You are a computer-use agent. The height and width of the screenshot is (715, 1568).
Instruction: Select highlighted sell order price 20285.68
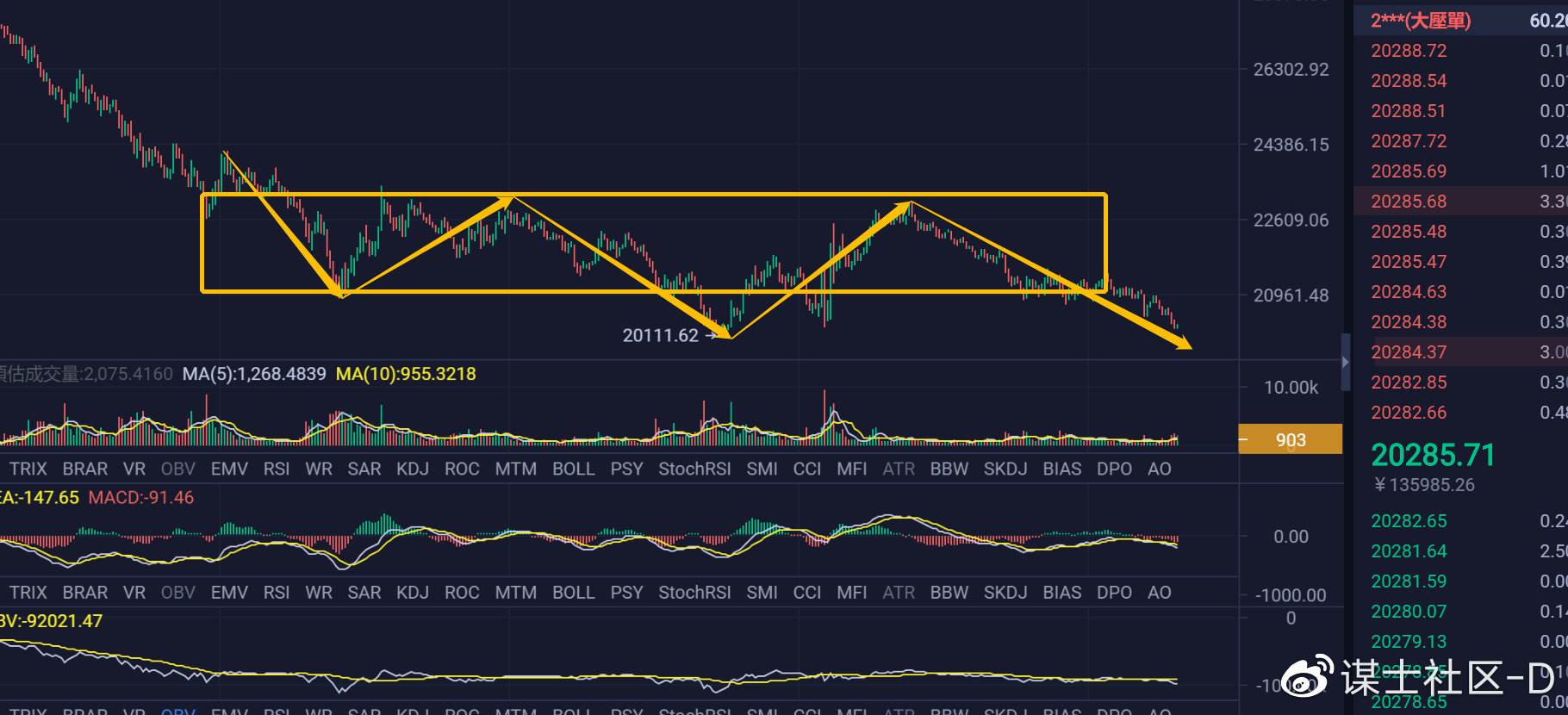1409,202
